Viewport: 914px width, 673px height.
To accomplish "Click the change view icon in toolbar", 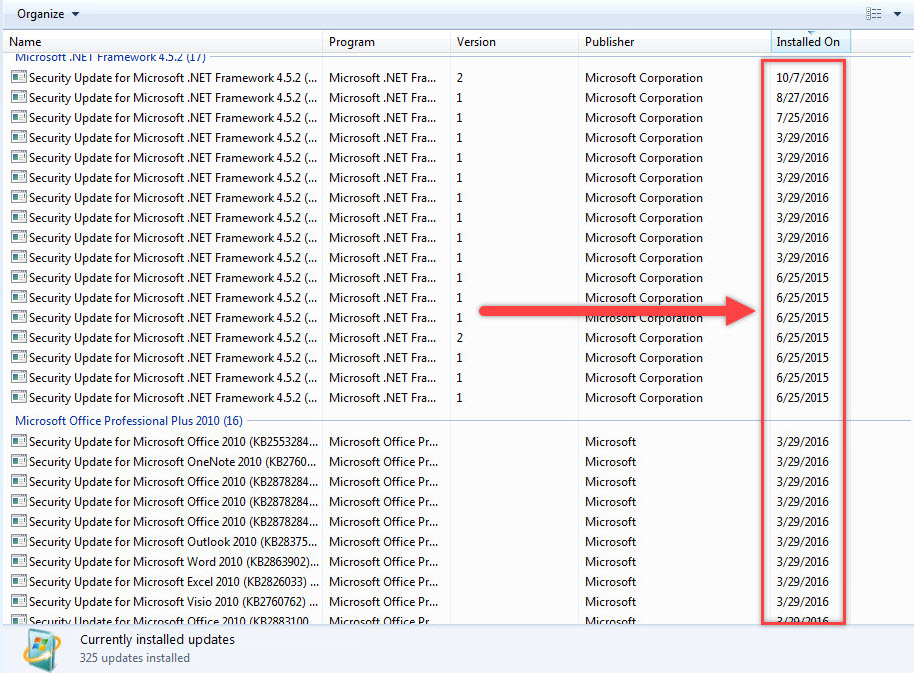I will 873,14.
